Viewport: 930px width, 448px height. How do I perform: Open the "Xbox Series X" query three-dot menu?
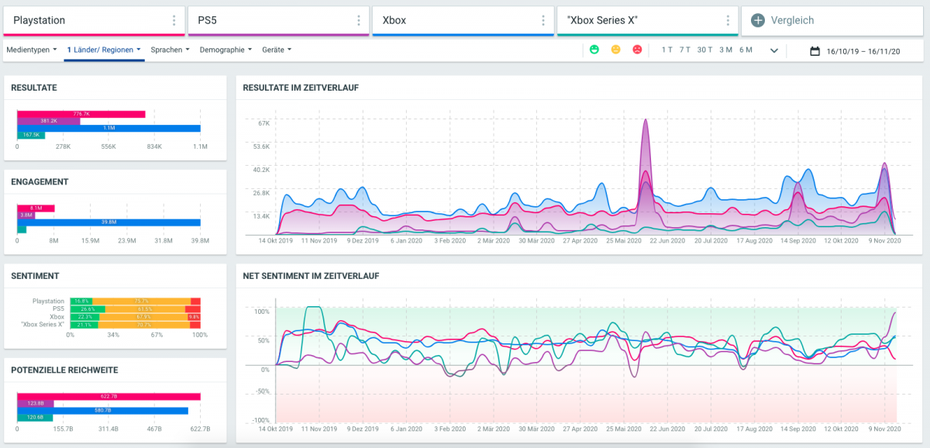click(x=728, y=21)
